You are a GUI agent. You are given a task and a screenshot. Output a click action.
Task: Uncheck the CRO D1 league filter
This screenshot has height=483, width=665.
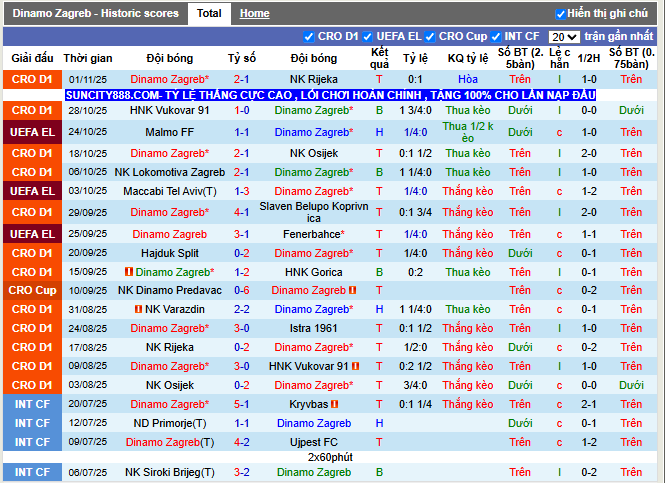pos(309,37)
